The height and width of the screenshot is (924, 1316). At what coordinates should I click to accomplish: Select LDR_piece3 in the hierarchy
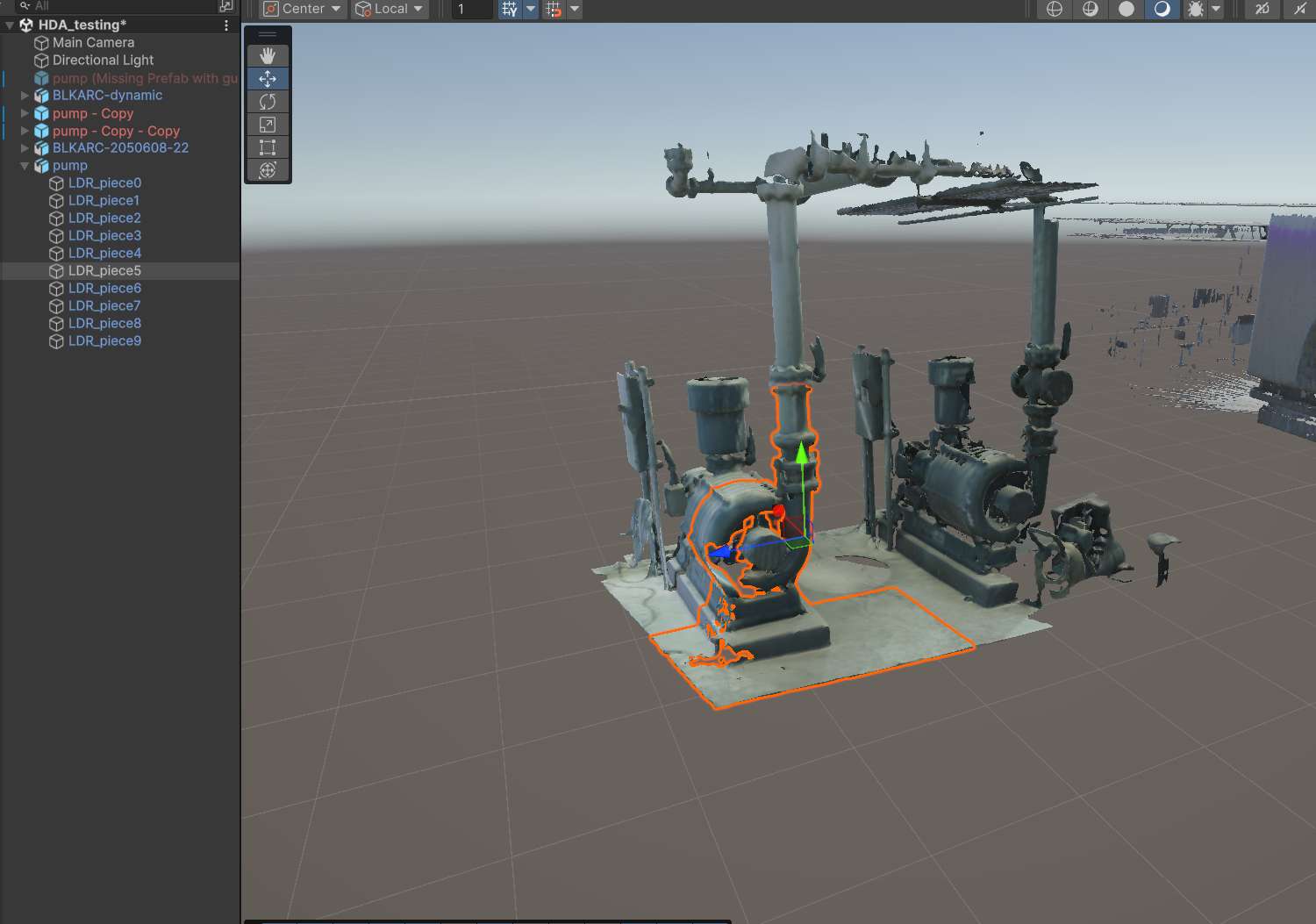click(x=104, y=235)
